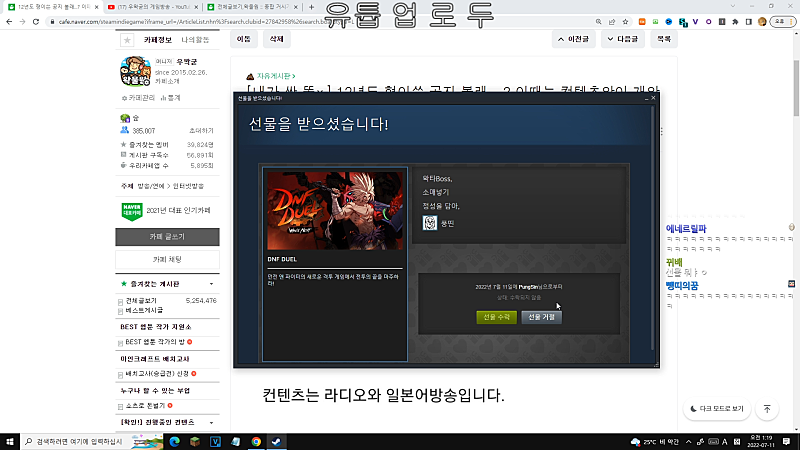Open the green extension icon
The height and width of the screenshot is (450, 800).
[x=655, y=22]
